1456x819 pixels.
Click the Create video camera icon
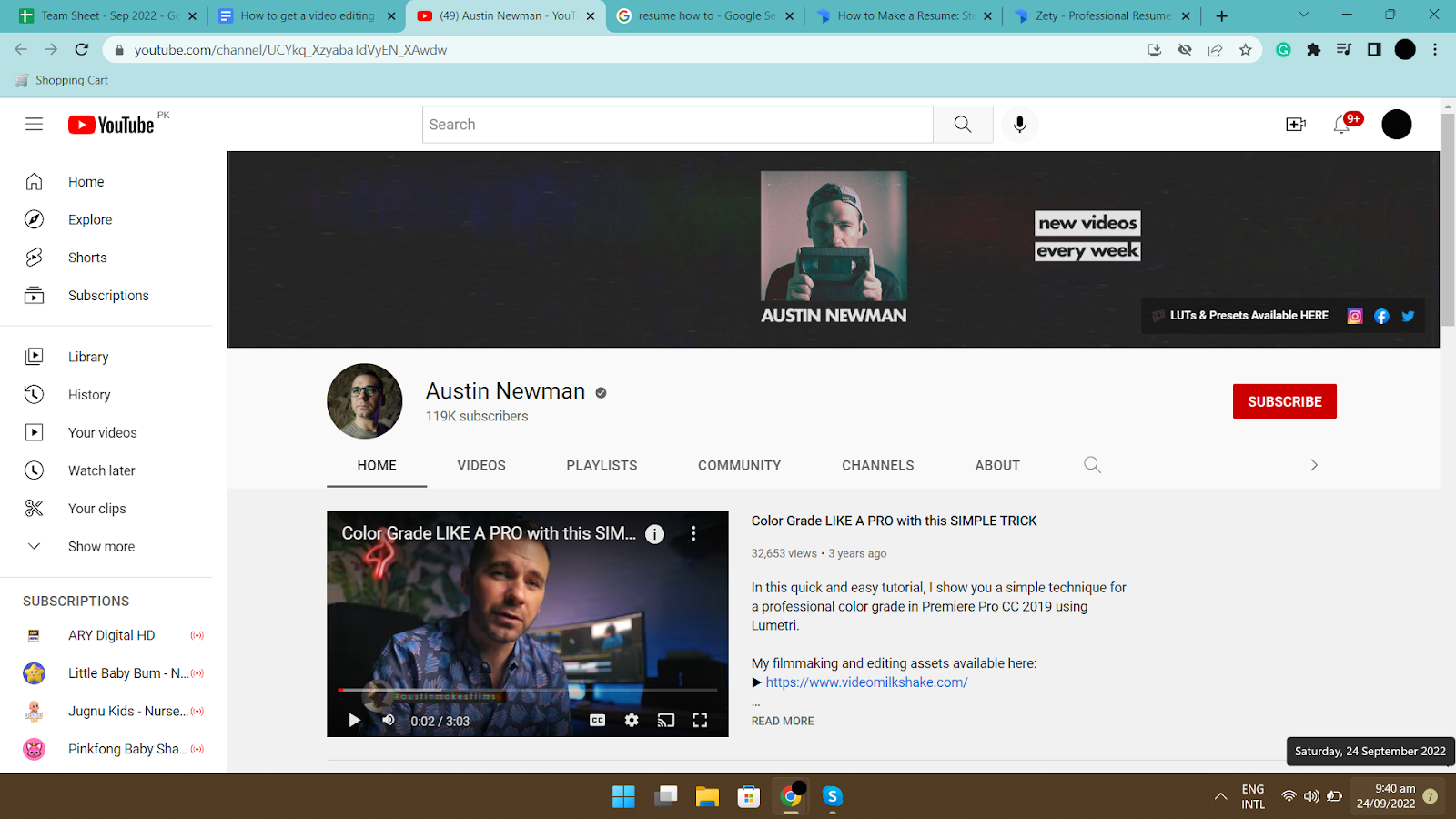(x=1296, y=125)
